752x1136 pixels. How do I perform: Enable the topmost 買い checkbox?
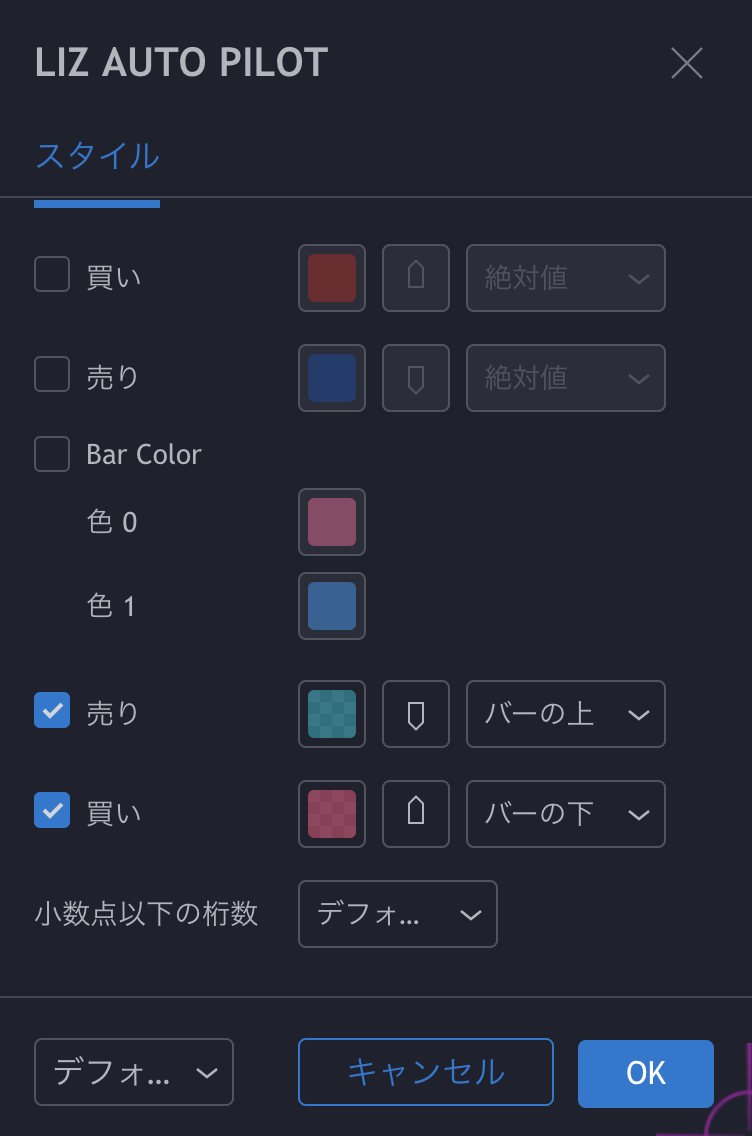pyautogui.click(x=51, y=274)
